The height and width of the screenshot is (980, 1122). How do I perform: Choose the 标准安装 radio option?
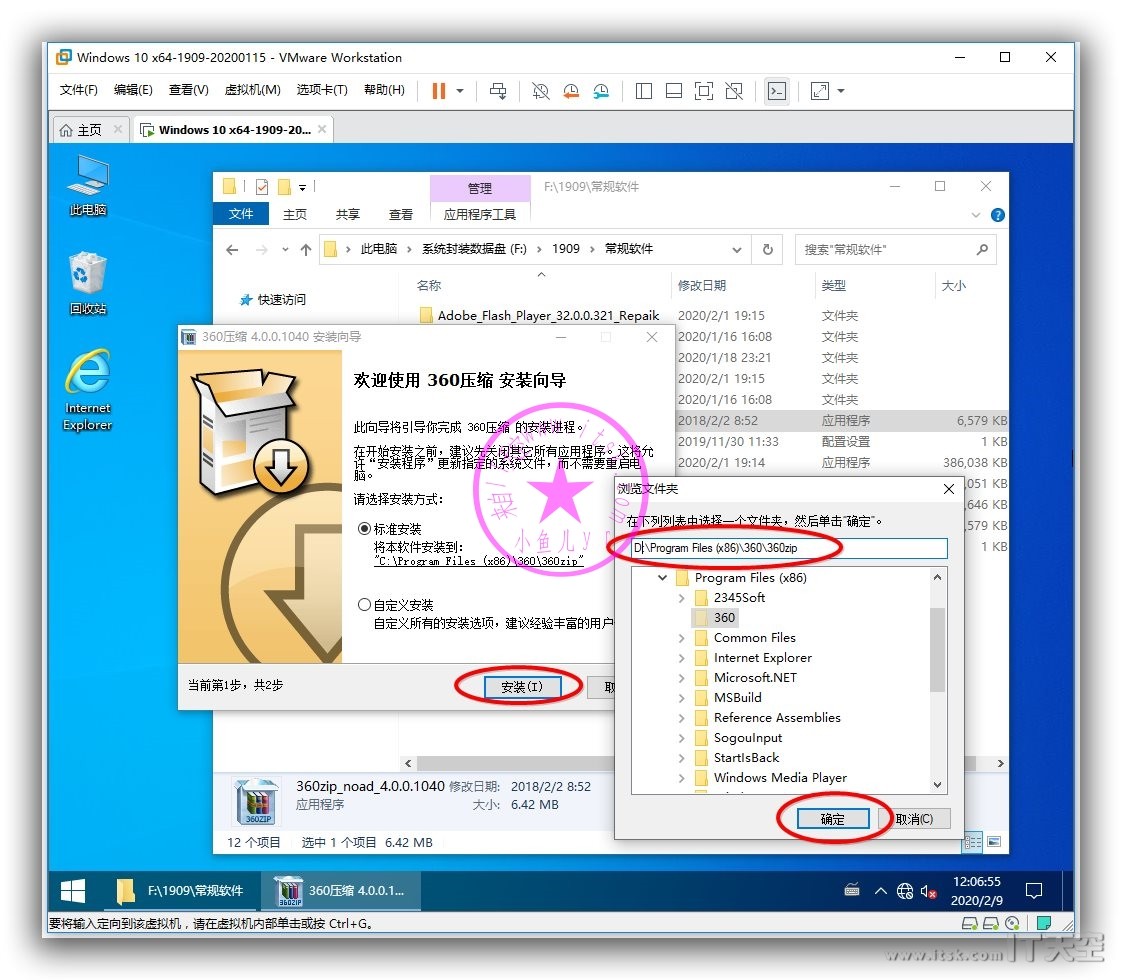[364, 529]
